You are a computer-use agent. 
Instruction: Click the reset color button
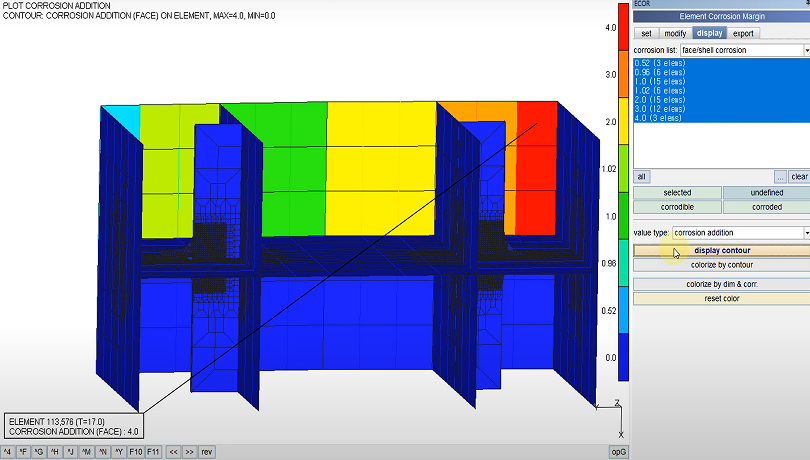point(722,298)
